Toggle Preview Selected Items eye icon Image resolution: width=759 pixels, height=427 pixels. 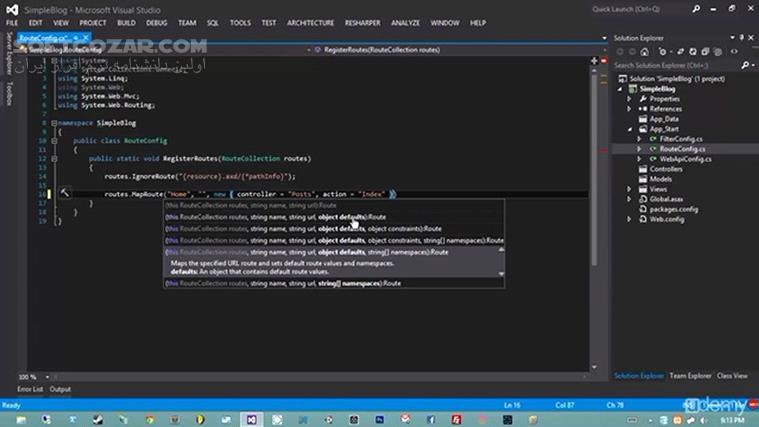point(734,52)
